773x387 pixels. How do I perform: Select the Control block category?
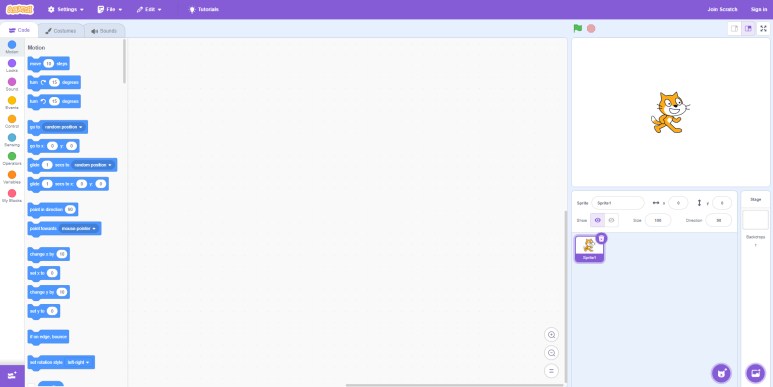coord(12,122)
